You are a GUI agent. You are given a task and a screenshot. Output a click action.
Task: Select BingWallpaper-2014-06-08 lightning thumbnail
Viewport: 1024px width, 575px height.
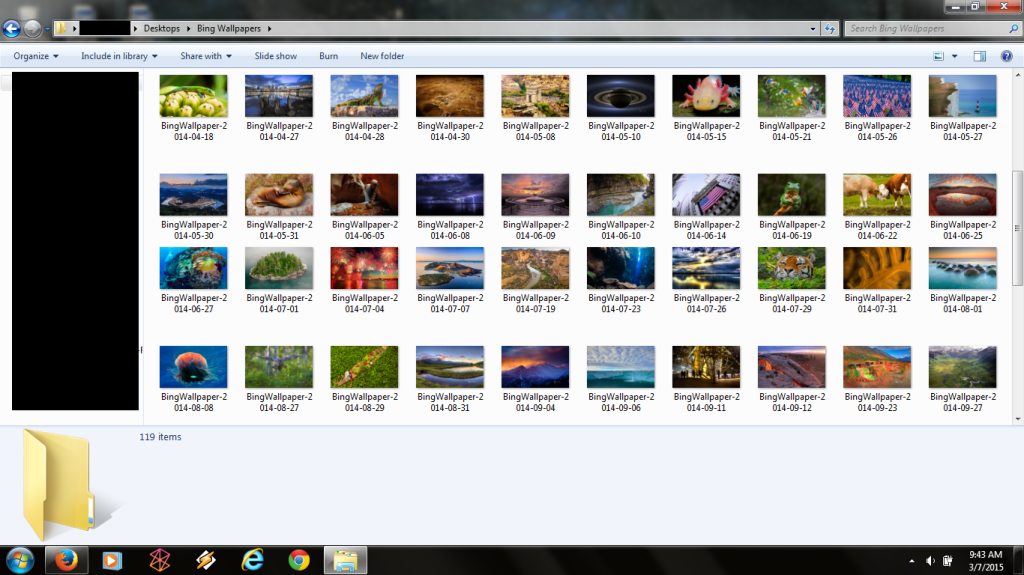(x=450, y=195)
